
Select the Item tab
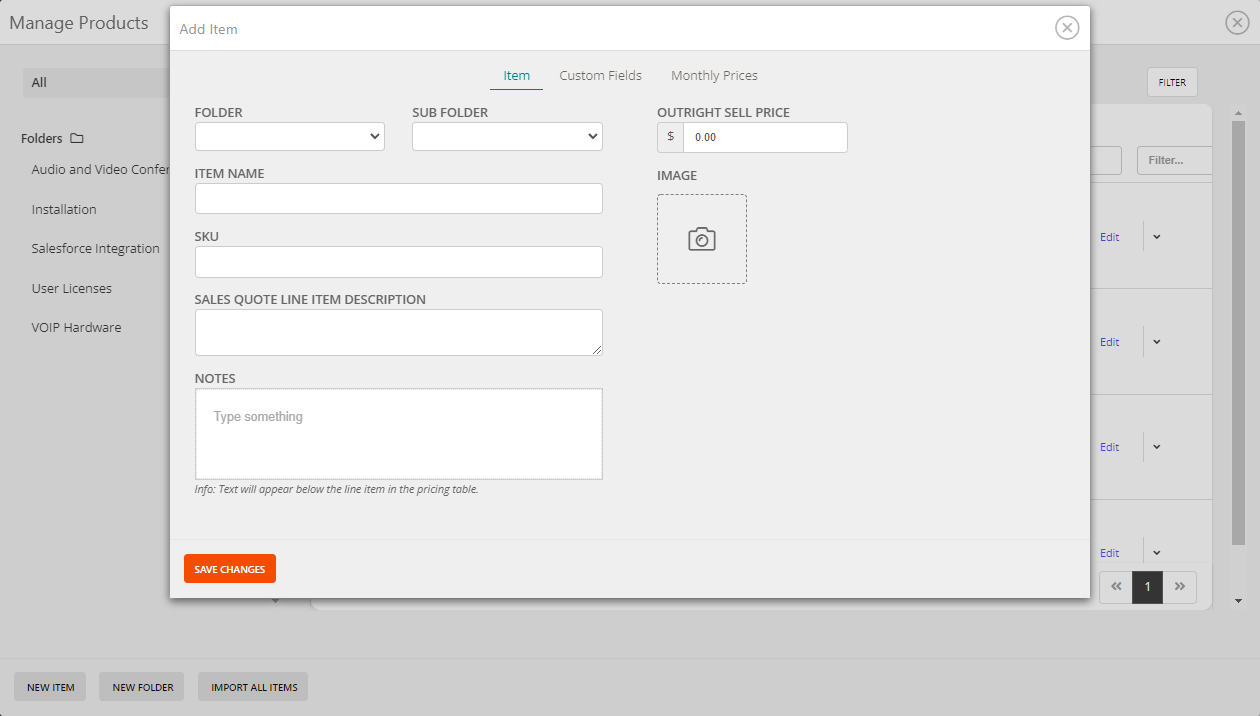[x=516, y=76]
